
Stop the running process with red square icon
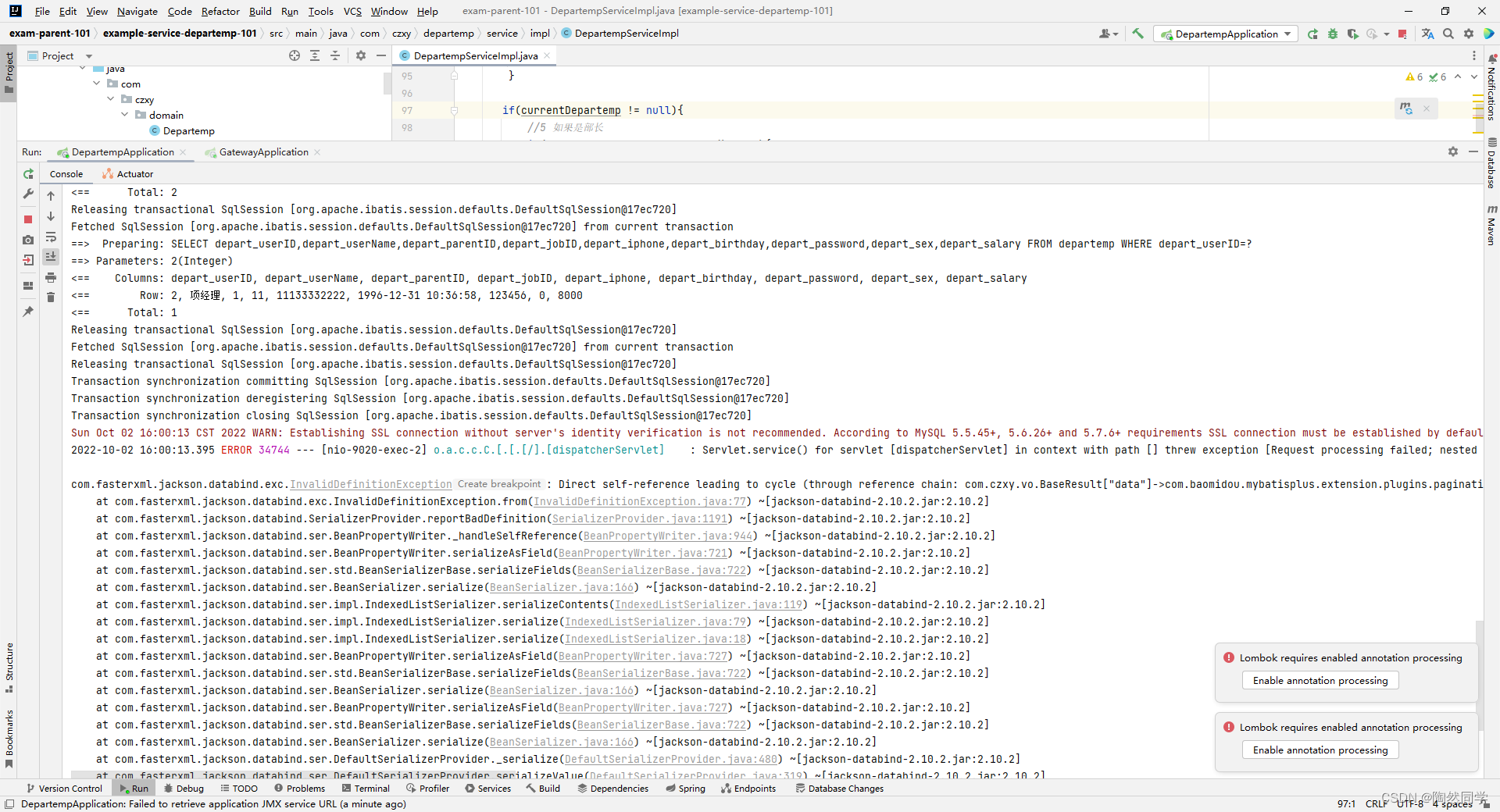pos(28,219)
